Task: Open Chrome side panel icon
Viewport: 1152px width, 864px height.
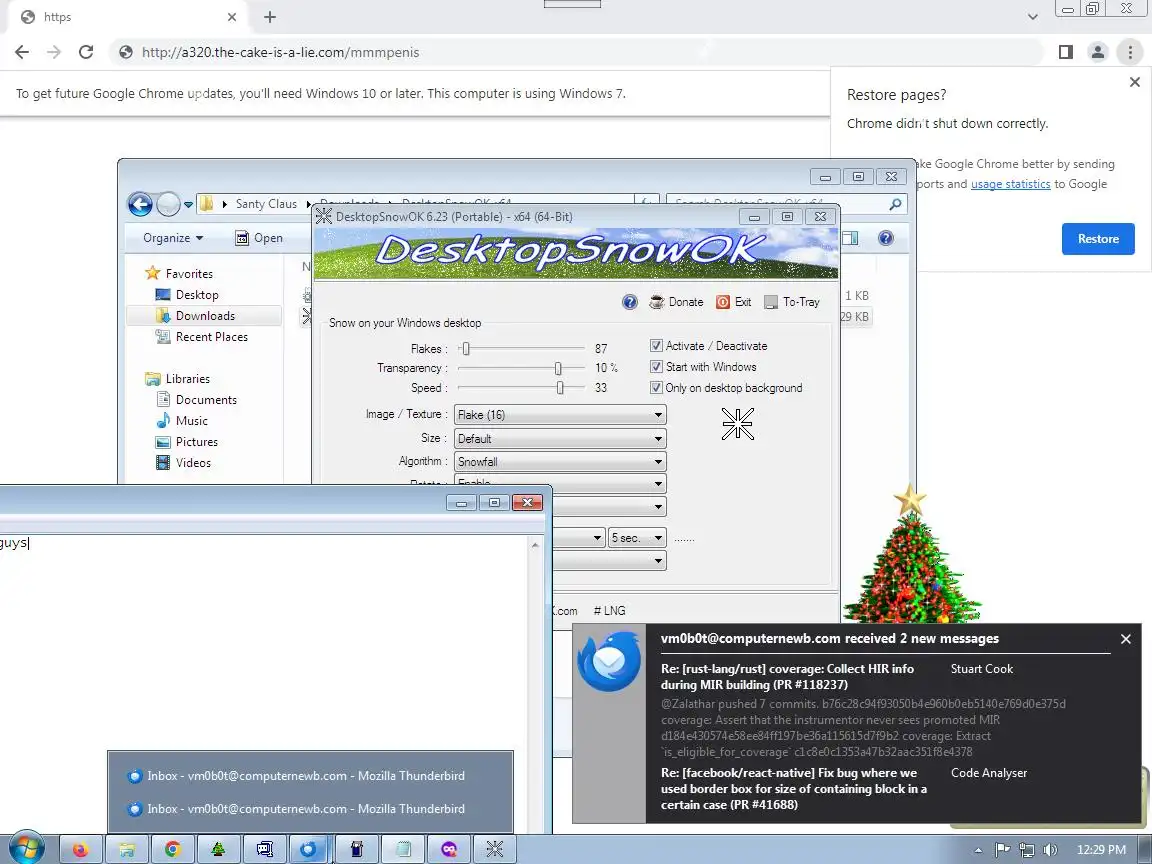Action: pos(1066,52)
